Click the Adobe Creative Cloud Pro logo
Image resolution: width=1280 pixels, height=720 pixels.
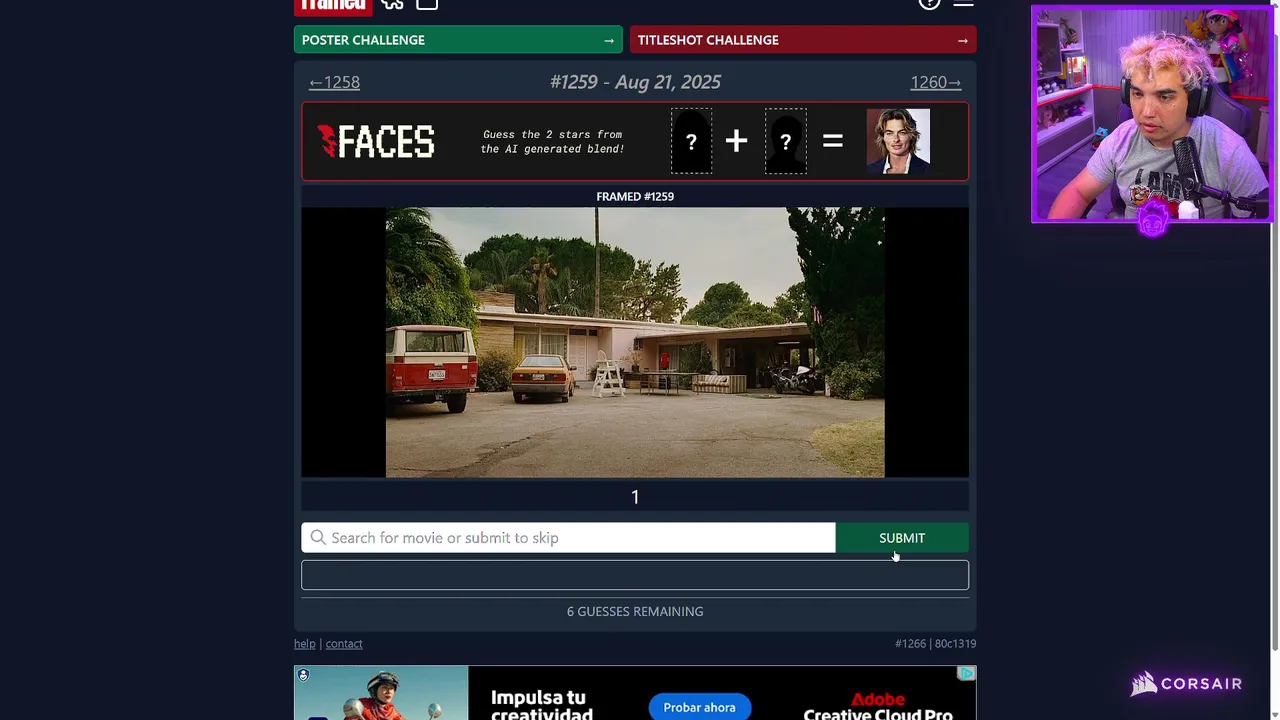pos(878,706)
